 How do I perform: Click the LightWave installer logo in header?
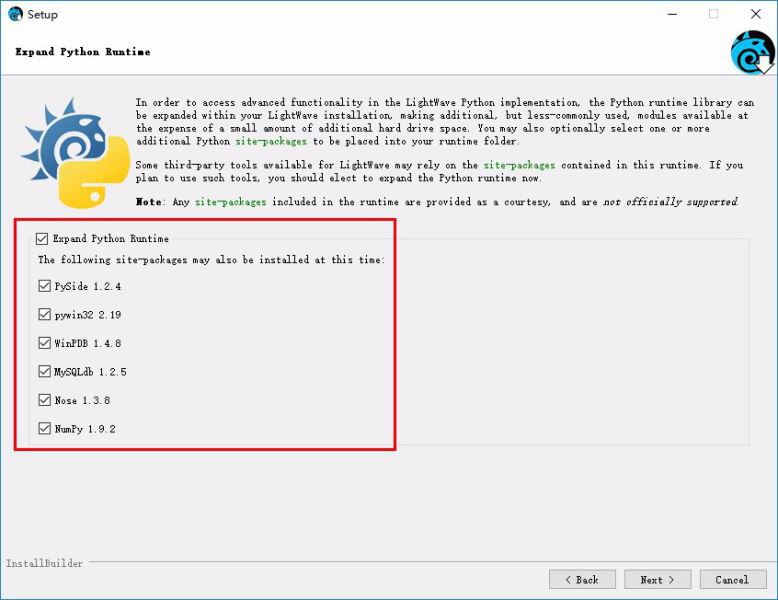752,52
